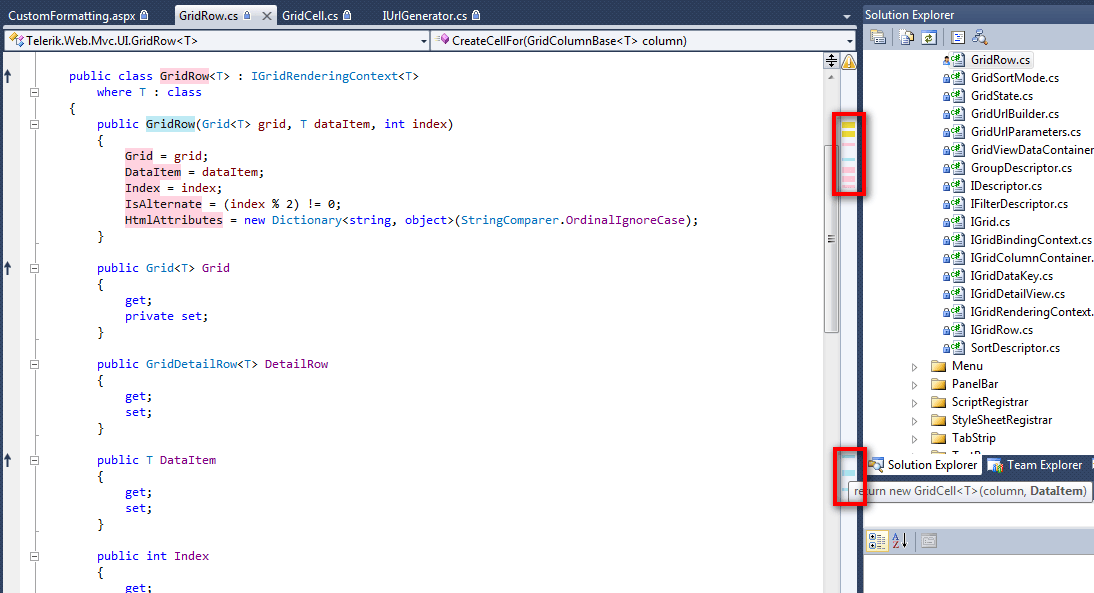The width and height of the screenshot is (1094, 593).
Task: Click the vertical scrollbar thumb in editor
Action: pos(831,239)
